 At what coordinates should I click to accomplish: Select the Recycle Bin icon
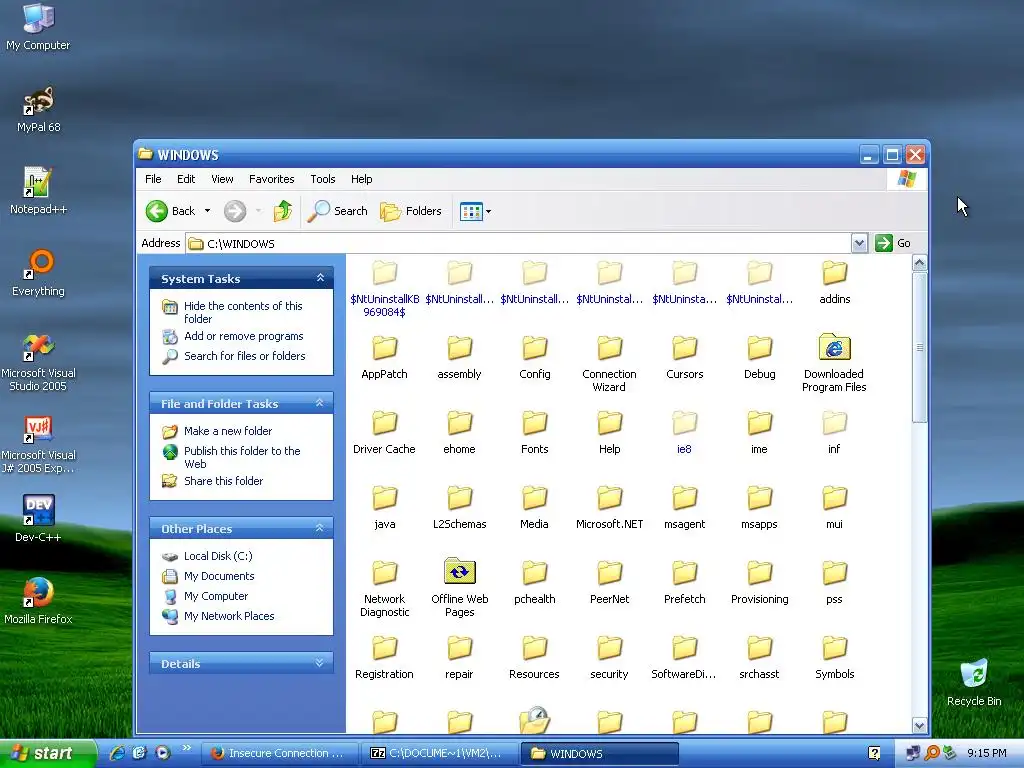(x=974, y=682)
